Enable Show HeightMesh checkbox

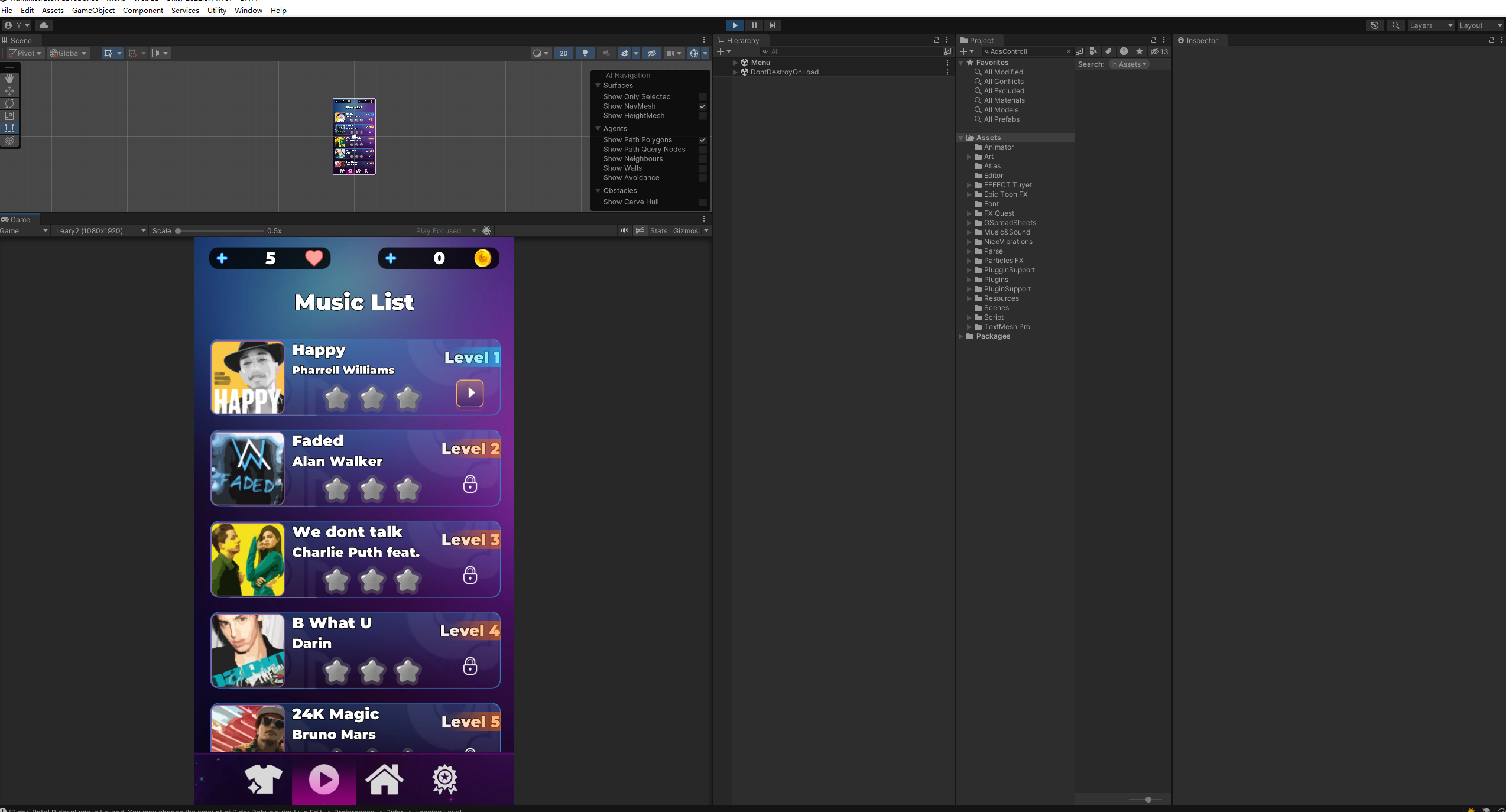[703, 116]
